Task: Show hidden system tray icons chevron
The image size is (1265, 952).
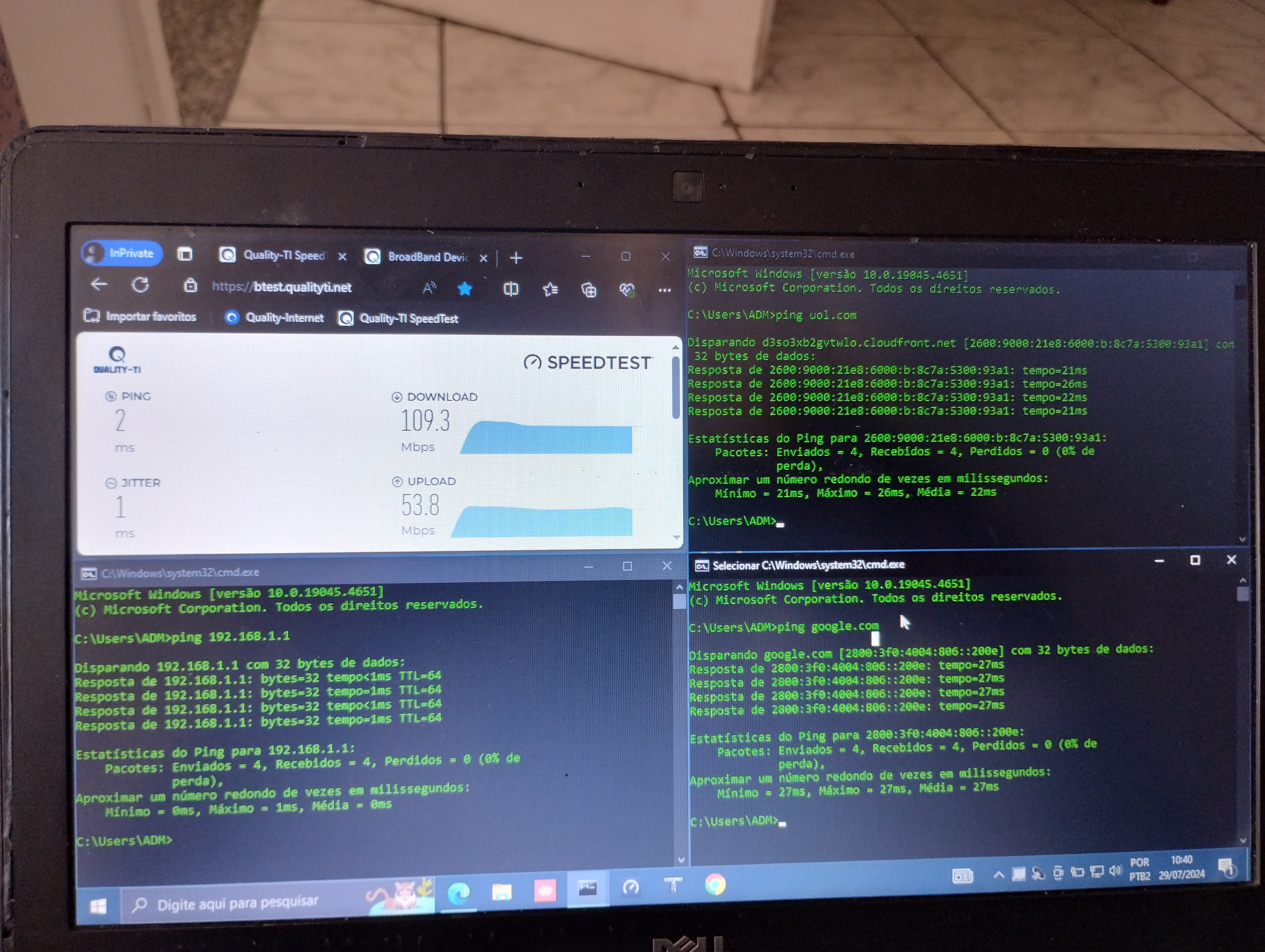Action: (x=998, y=874)
